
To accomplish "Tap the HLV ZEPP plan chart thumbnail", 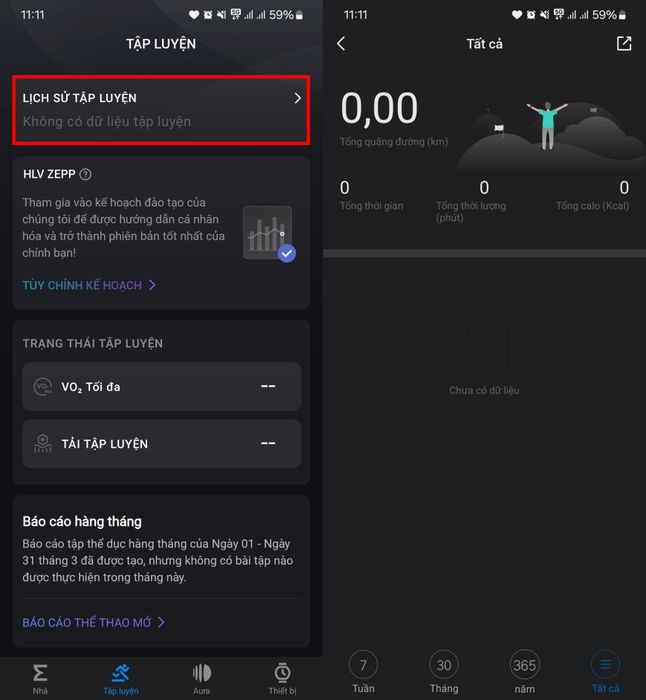I will pyautogui.click(x=269, y=233).
